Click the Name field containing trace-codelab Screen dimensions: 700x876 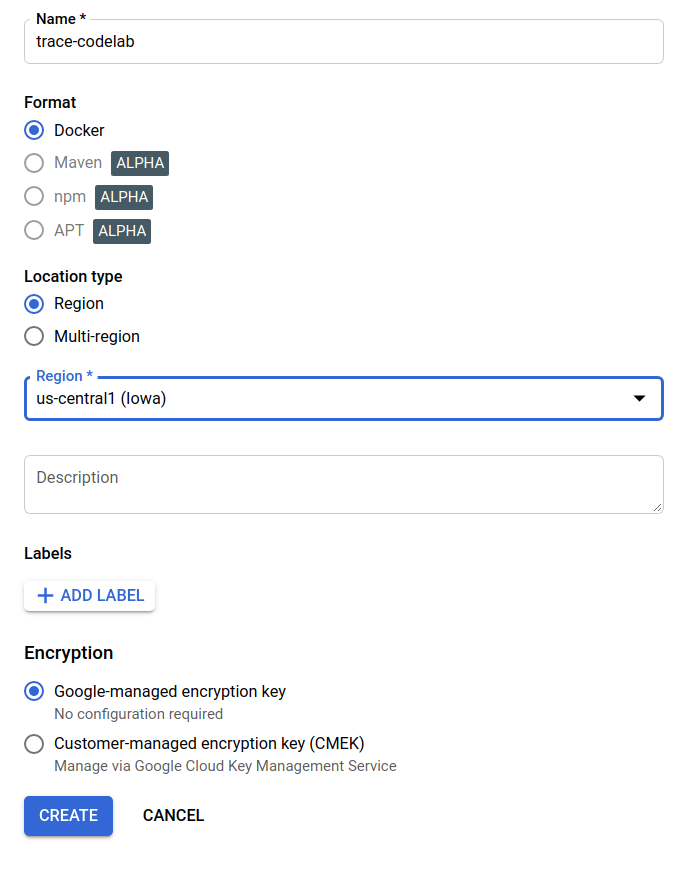click(x=343, y=43)
